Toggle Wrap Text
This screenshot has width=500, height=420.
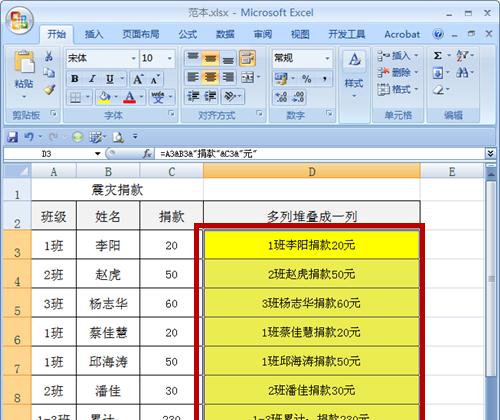tap(247, 58)
